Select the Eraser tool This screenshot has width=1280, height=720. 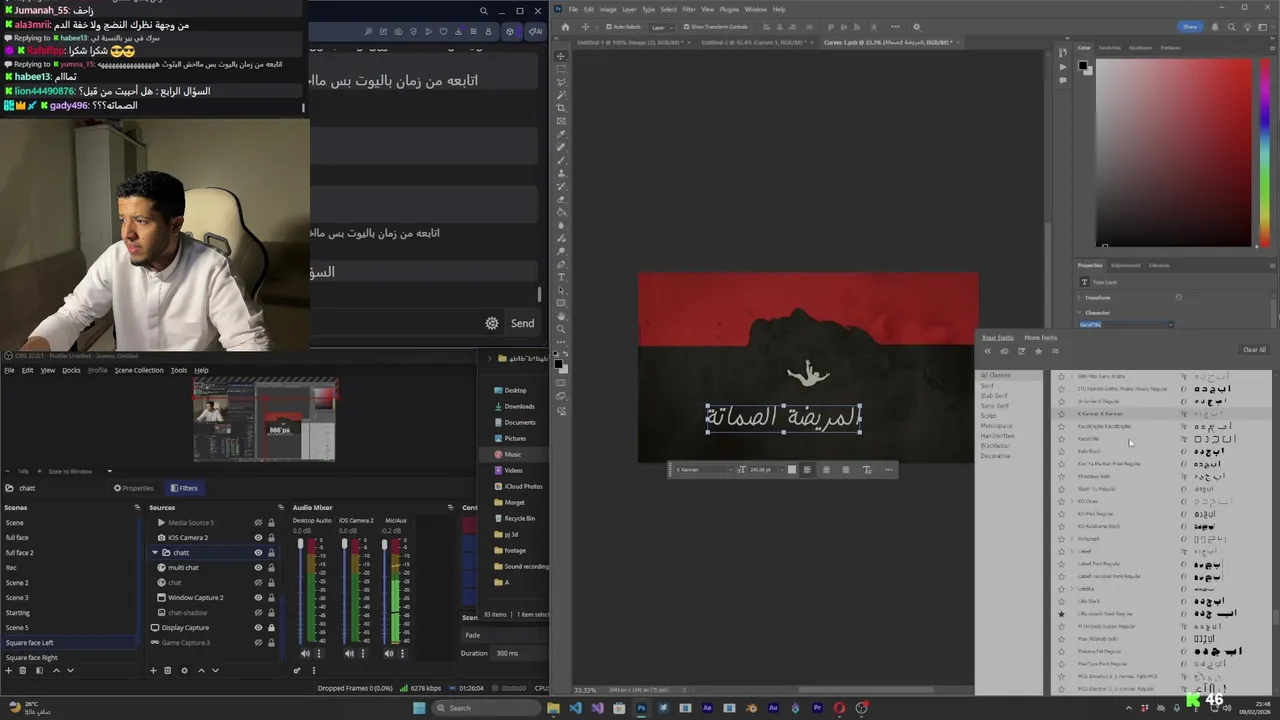561,199
